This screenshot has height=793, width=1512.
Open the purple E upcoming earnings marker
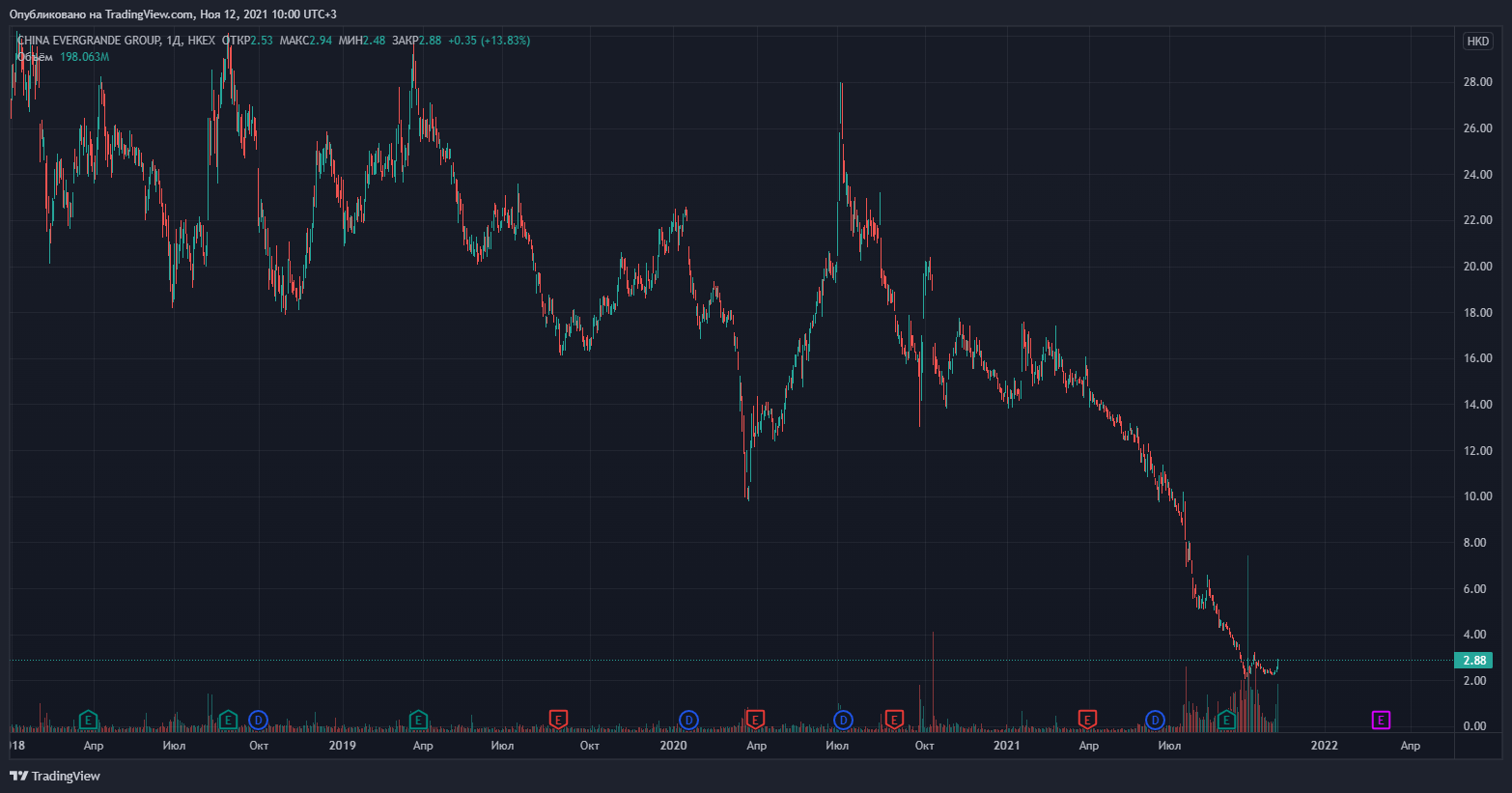click(1382, 720)
